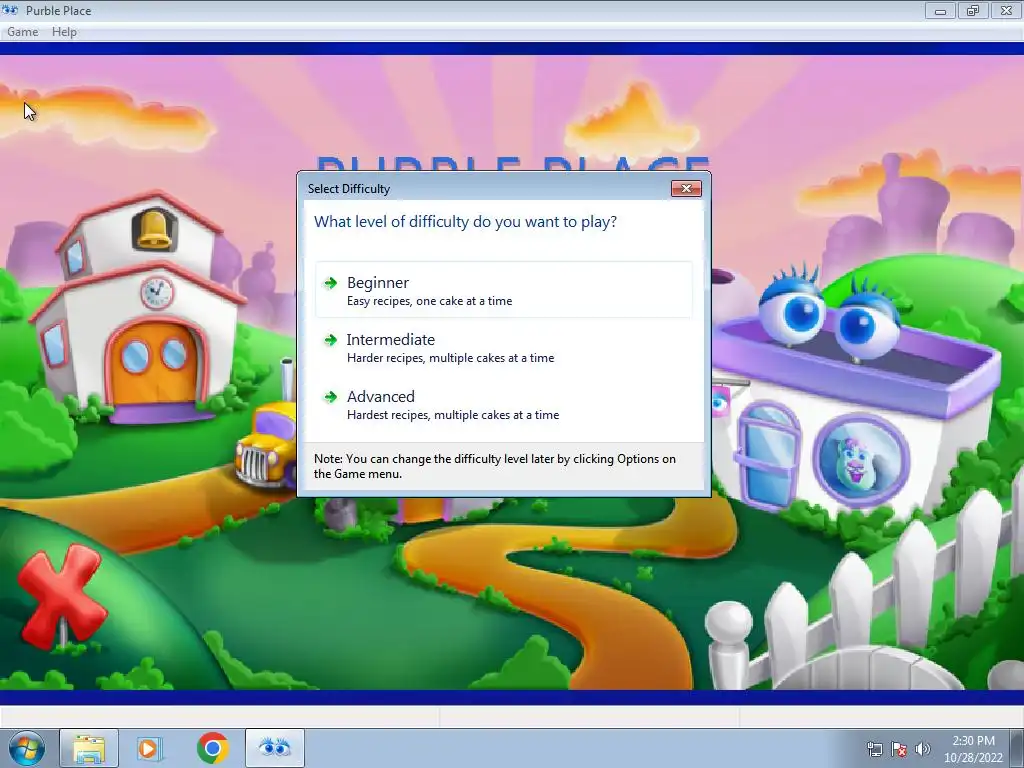1024x768 pixels.
Task: Click the green arrow beside Intermediate
Action: point(330,340)
